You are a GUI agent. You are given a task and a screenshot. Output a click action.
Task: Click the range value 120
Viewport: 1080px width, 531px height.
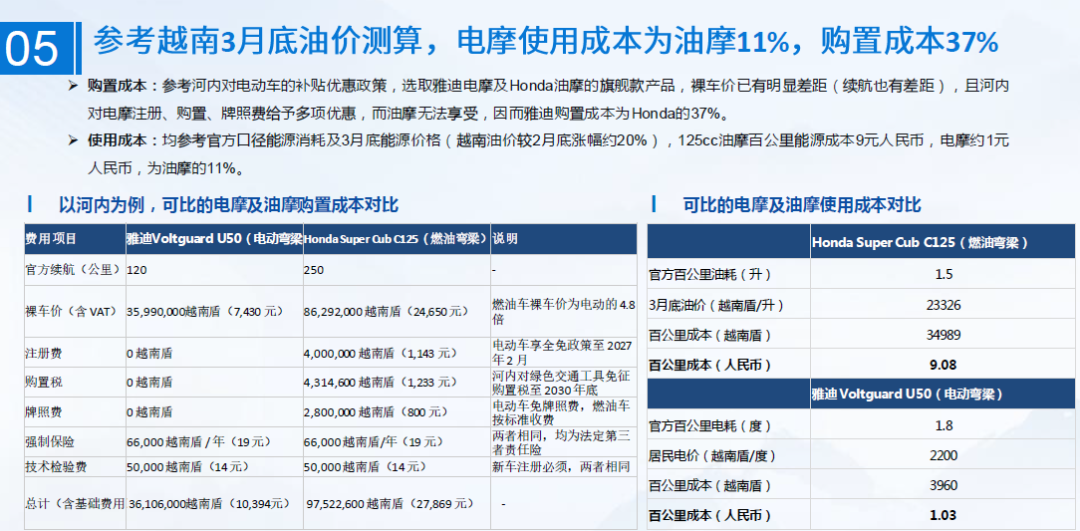(136, 271)
